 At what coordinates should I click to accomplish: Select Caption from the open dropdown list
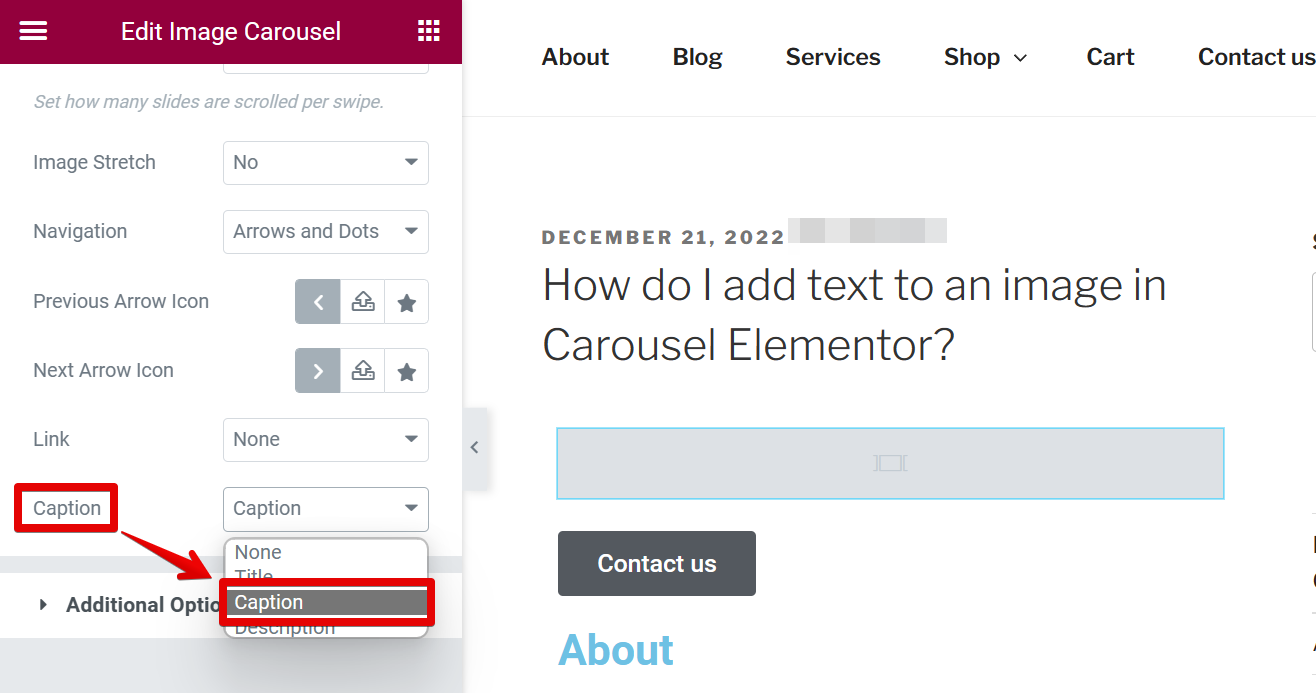tap(325, 602)
